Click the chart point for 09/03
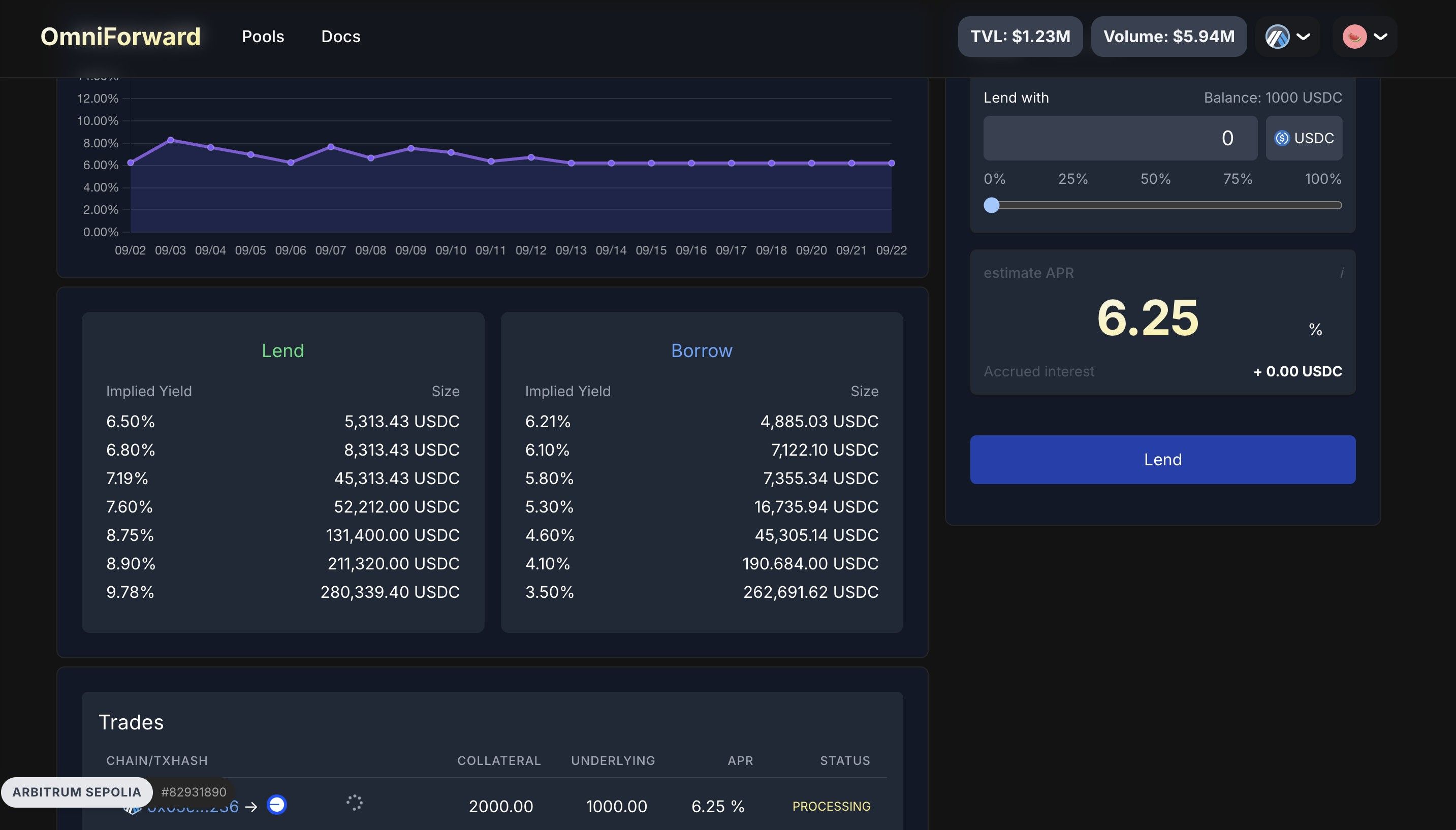Image resolution: width=1456 pixels, height=830 pixels. point(171,140)
